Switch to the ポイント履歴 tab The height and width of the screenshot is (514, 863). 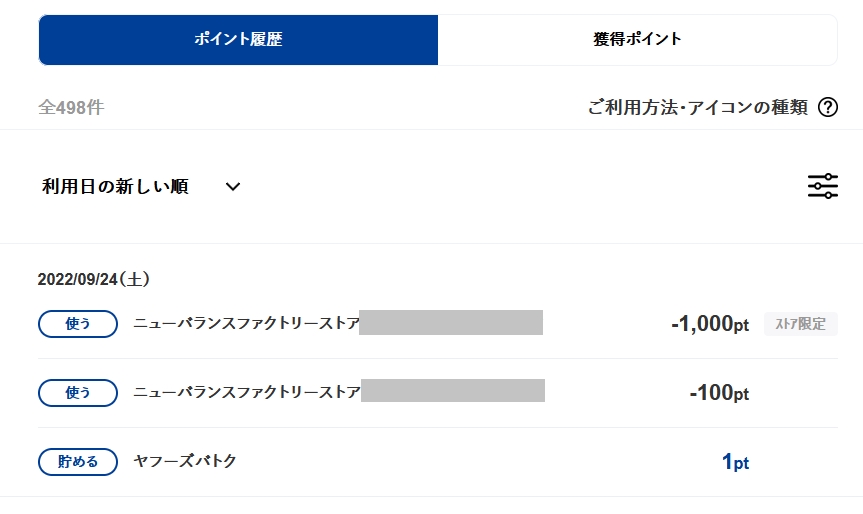238,40
